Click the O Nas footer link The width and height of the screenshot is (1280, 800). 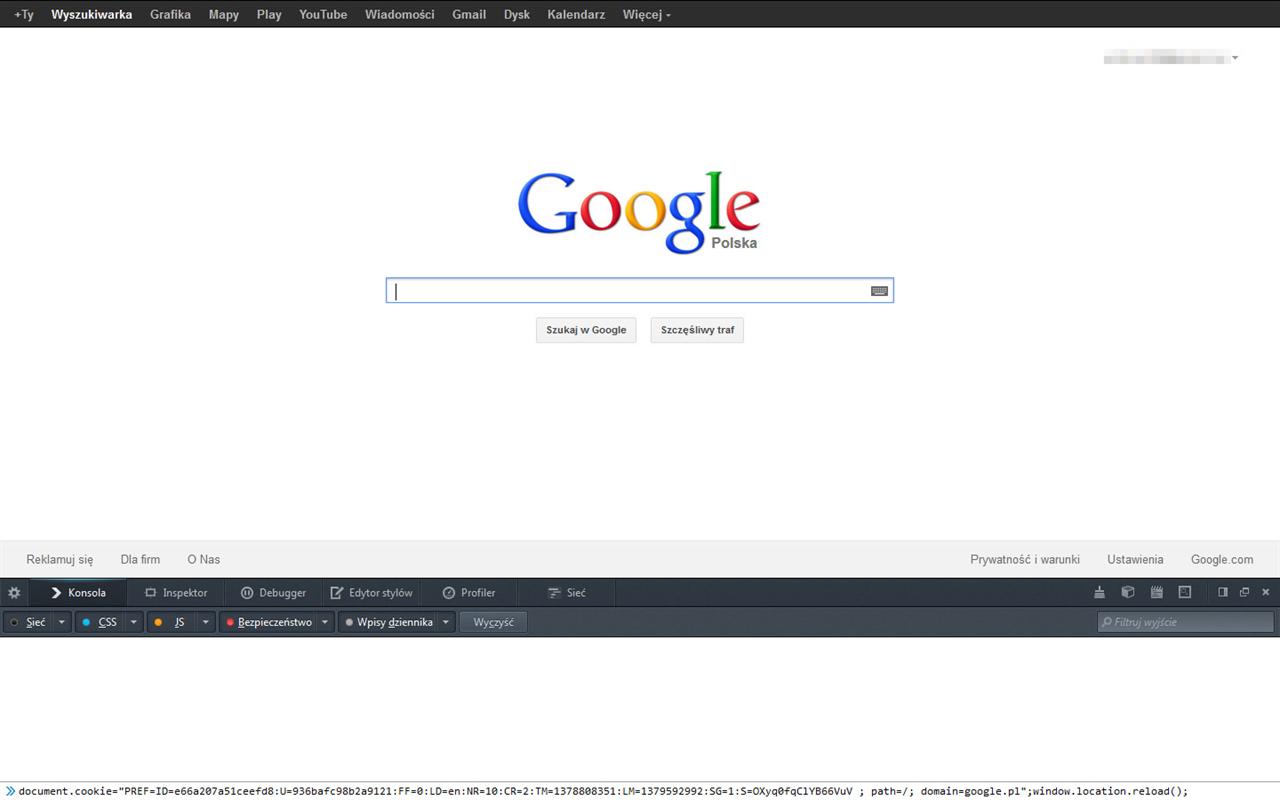click(x=204, y=559)
